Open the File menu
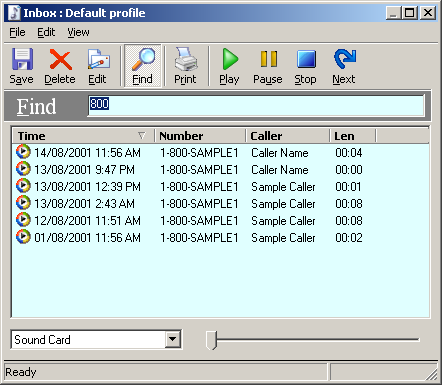Screen dimensions: 442x385 coord(17,32)
